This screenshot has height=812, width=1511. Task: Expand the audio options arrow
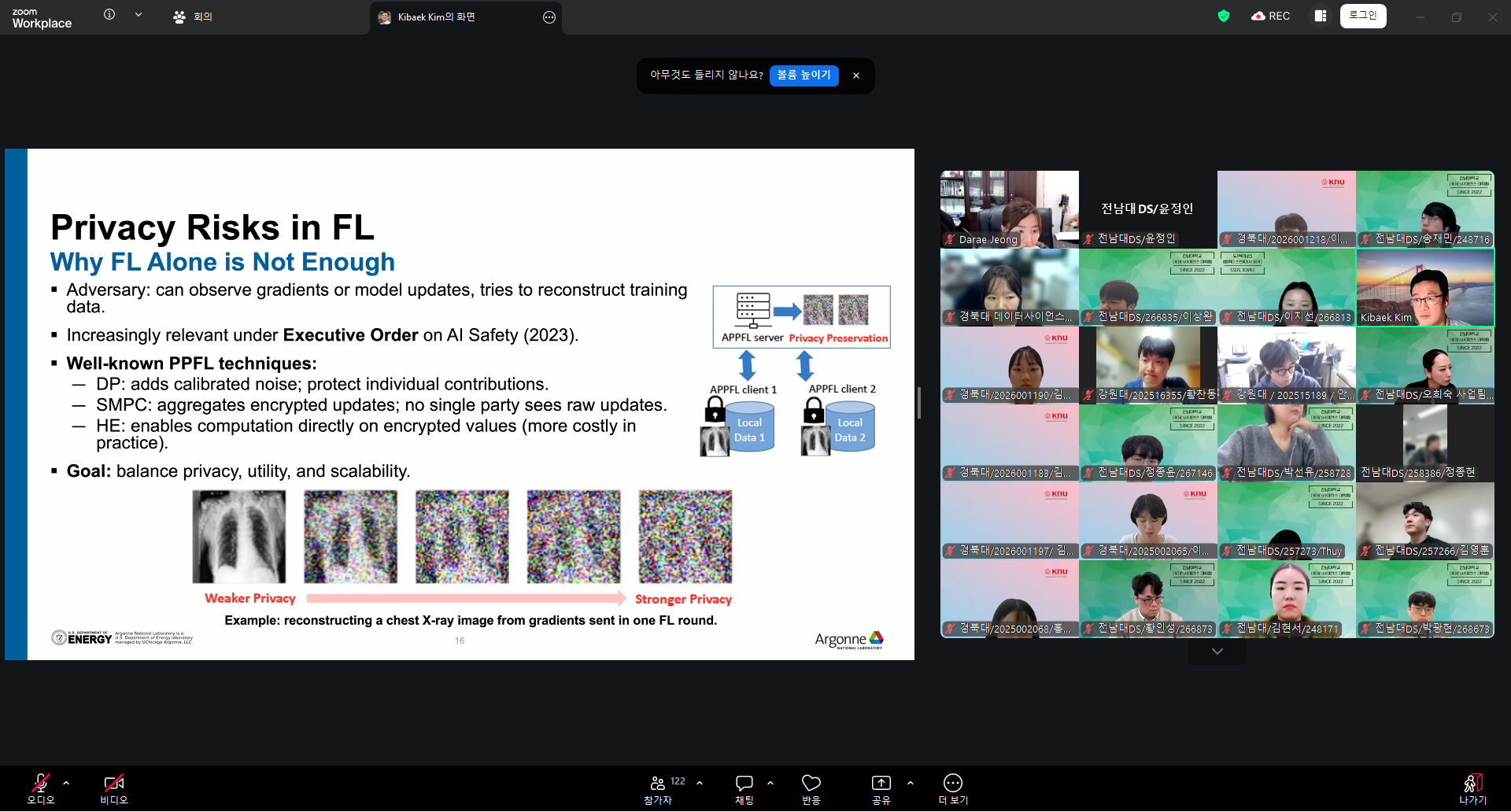click(66, 783)
